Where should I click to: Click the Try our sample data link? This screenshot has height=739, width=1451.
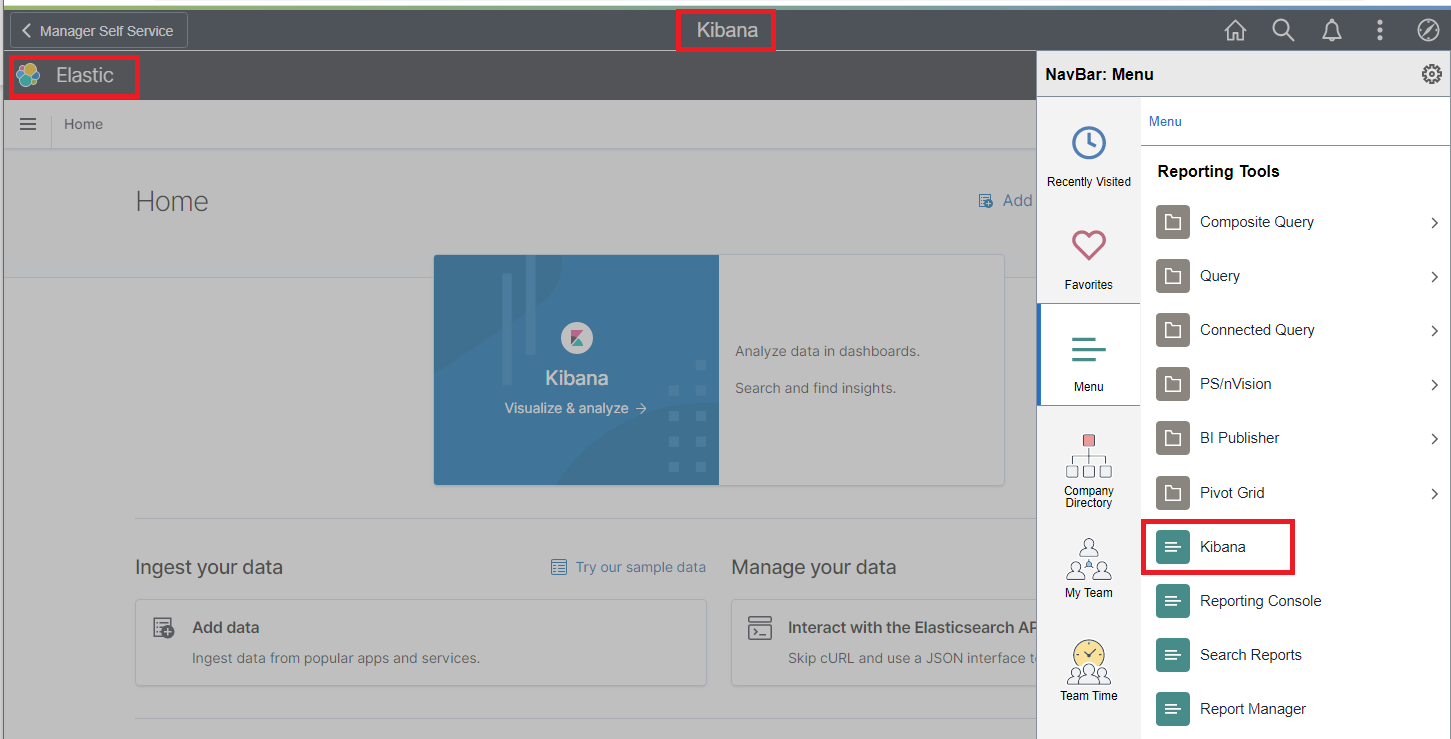[628, 567]
